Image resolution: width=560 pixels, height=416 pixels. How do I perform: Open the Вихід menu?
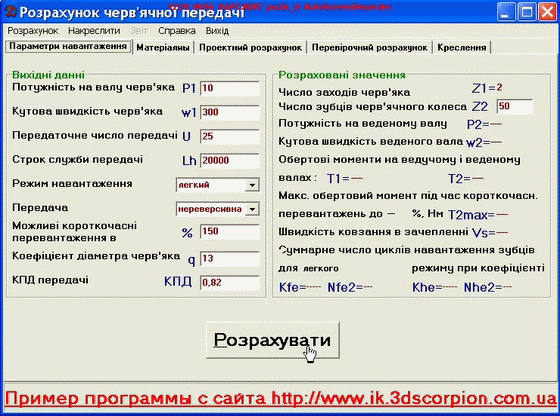click(217, 31)
